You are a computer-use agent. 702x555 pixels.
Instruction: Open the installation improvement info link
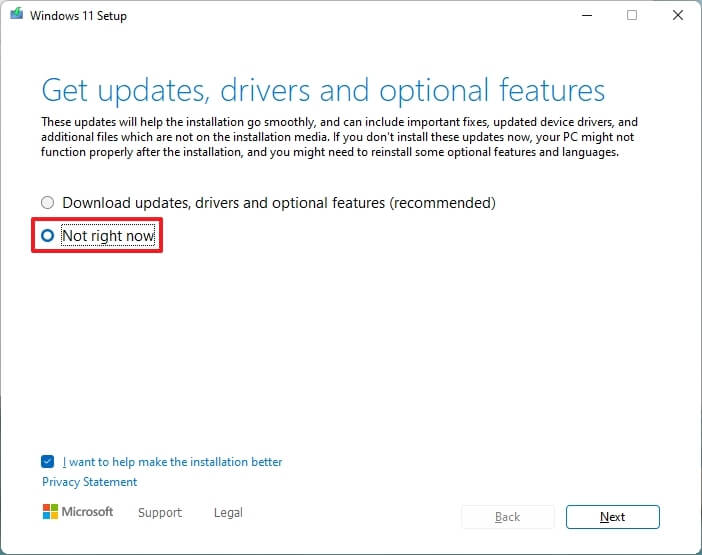172,462
